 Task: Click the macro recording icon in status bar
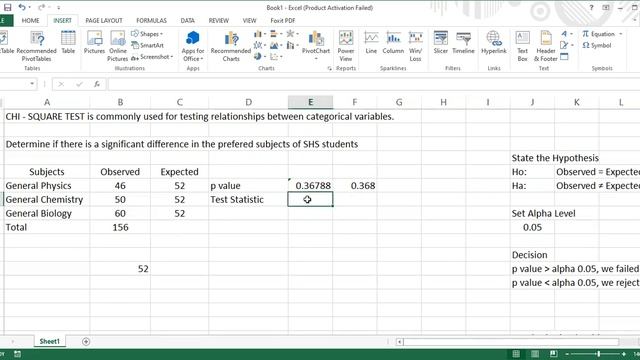pyautogui.click(x=17, y=354)
